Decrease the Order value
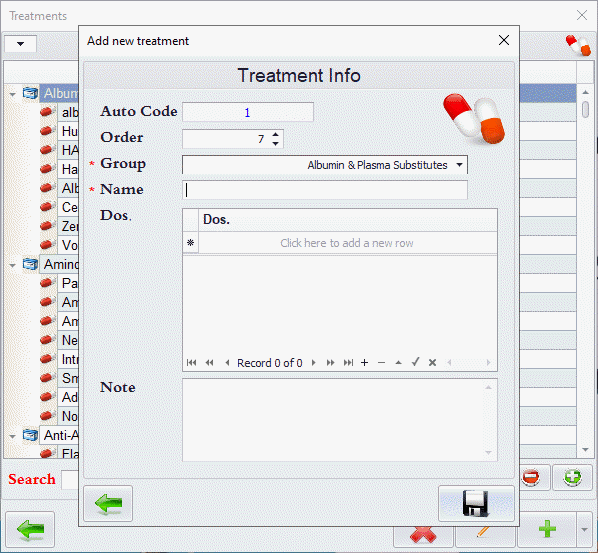This screenshot has width=598, height=553. [x=276, y=144]
